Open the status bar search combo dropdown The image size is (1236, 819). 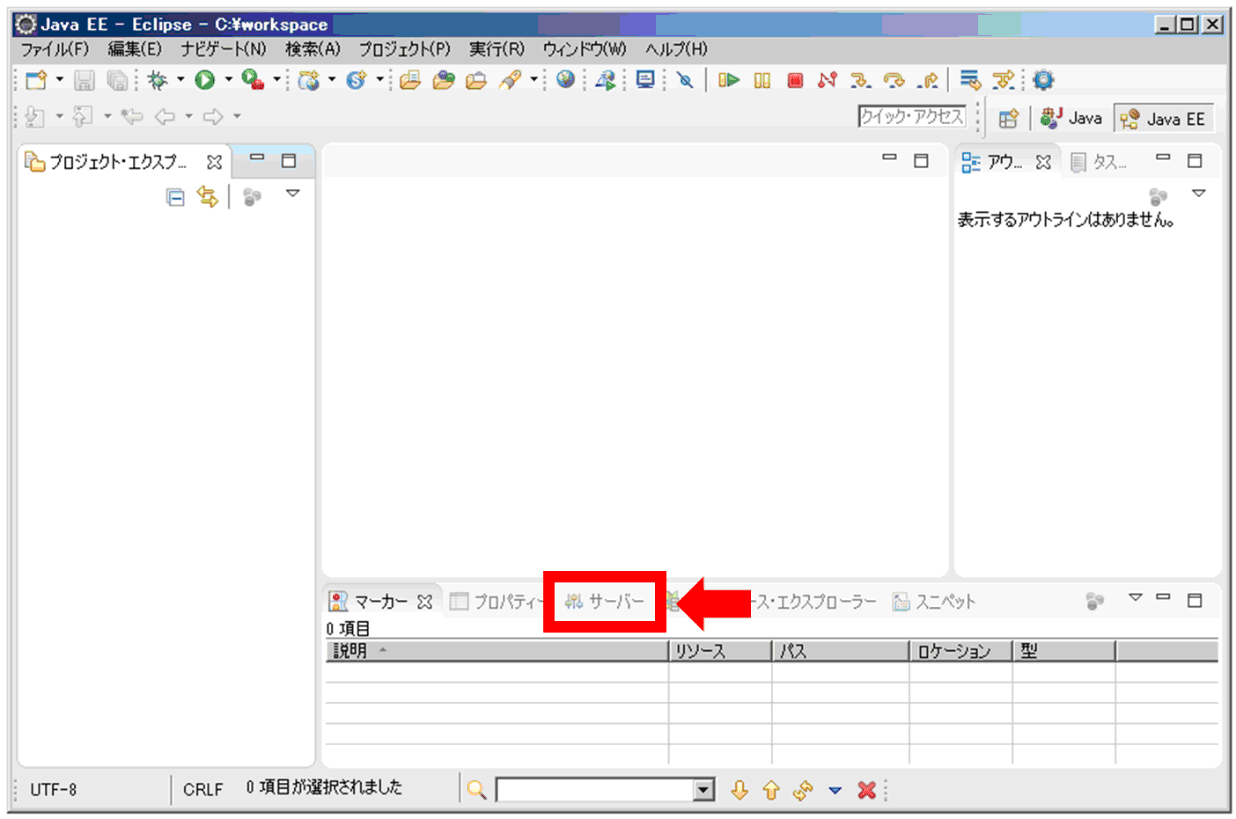pos(705,790)
